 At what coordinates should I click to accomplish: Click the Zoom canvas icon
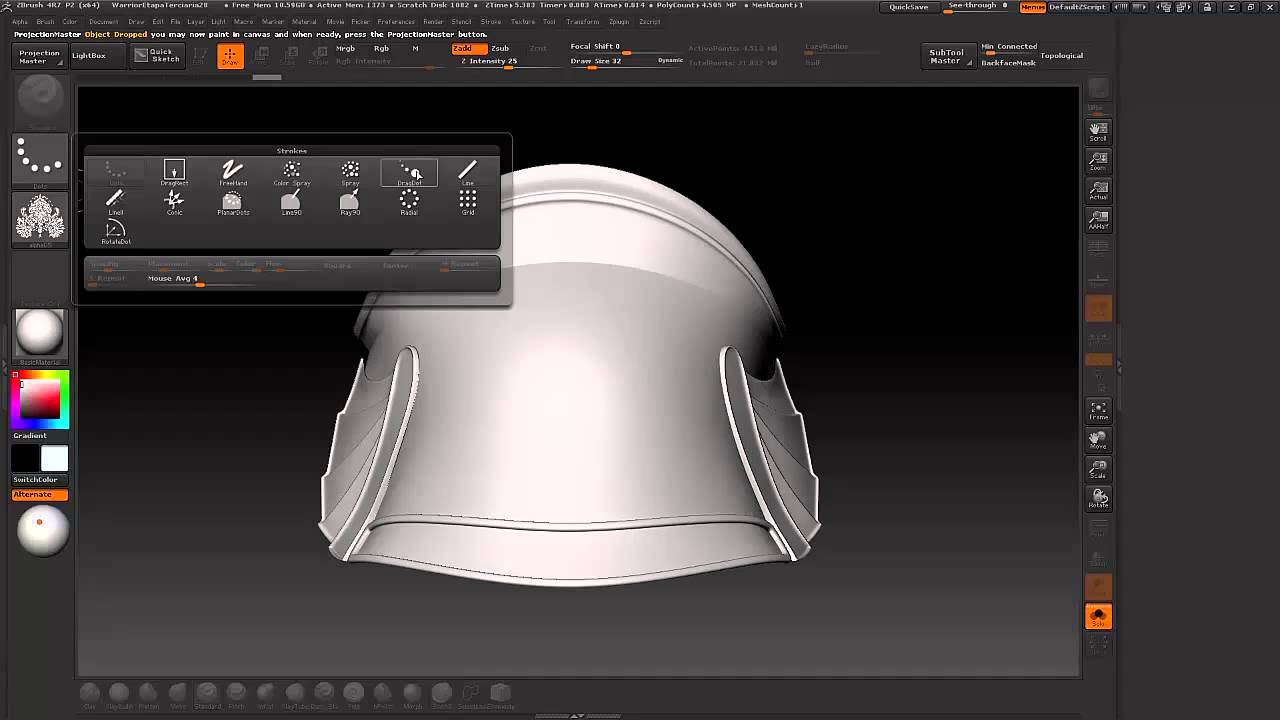pyautogui.click(x=1098, y=160)
